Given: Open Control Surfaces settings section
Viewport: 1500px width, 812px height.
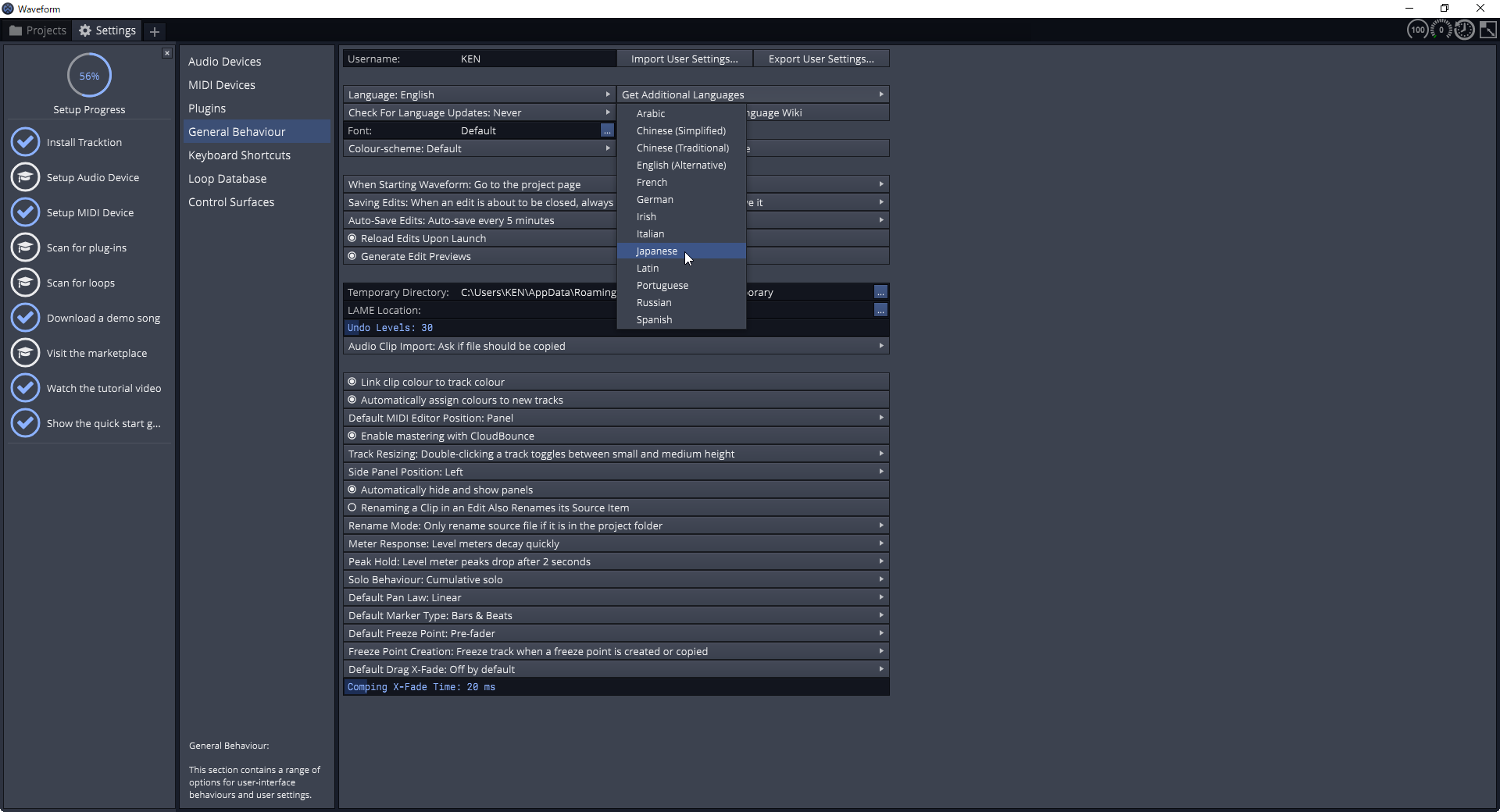Looking at the screenshot, I should (257, 202).
